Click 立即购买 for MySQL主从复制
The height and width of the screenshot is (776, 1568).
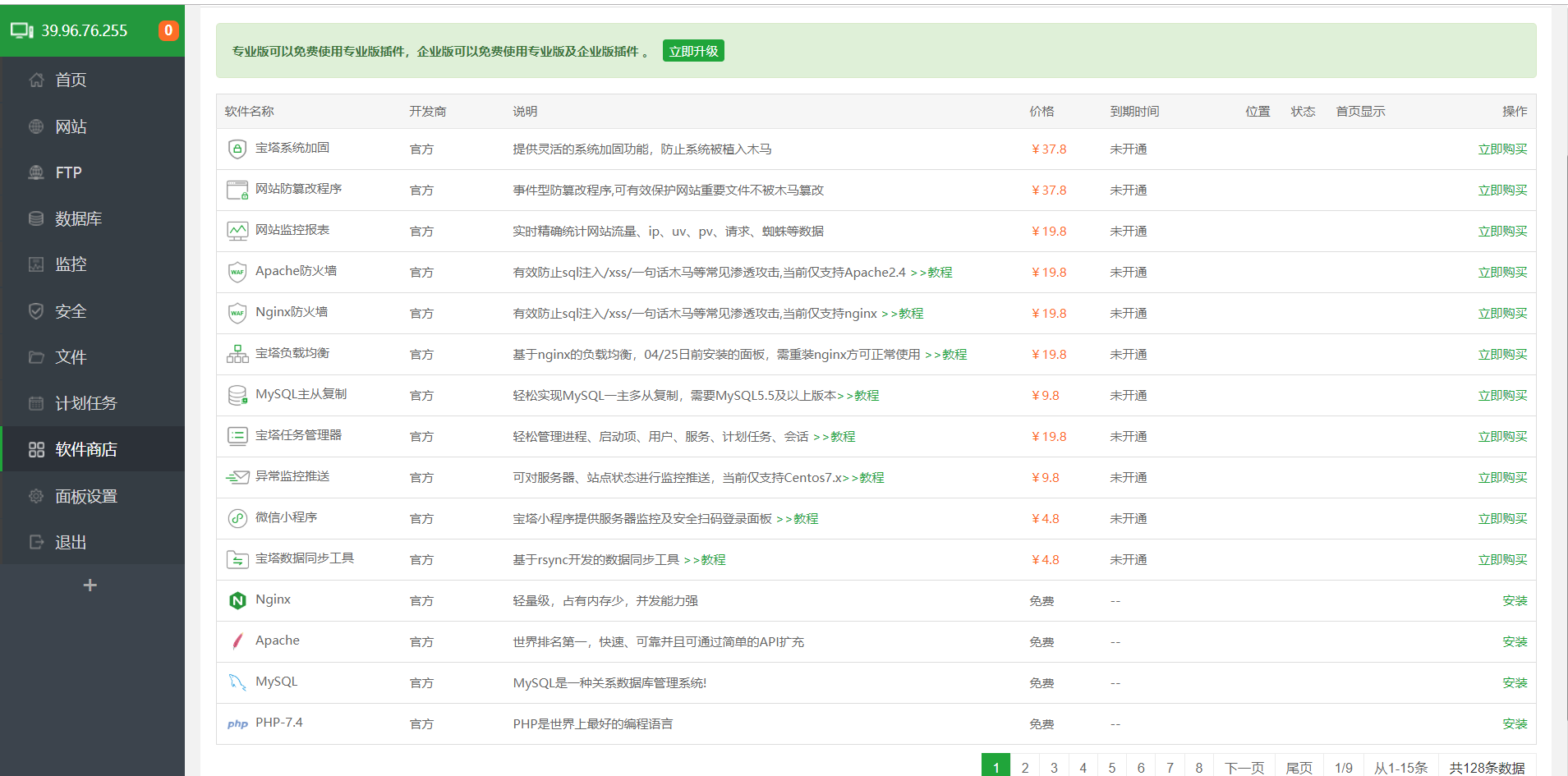pyautogui.click(x=1502, y=396)
